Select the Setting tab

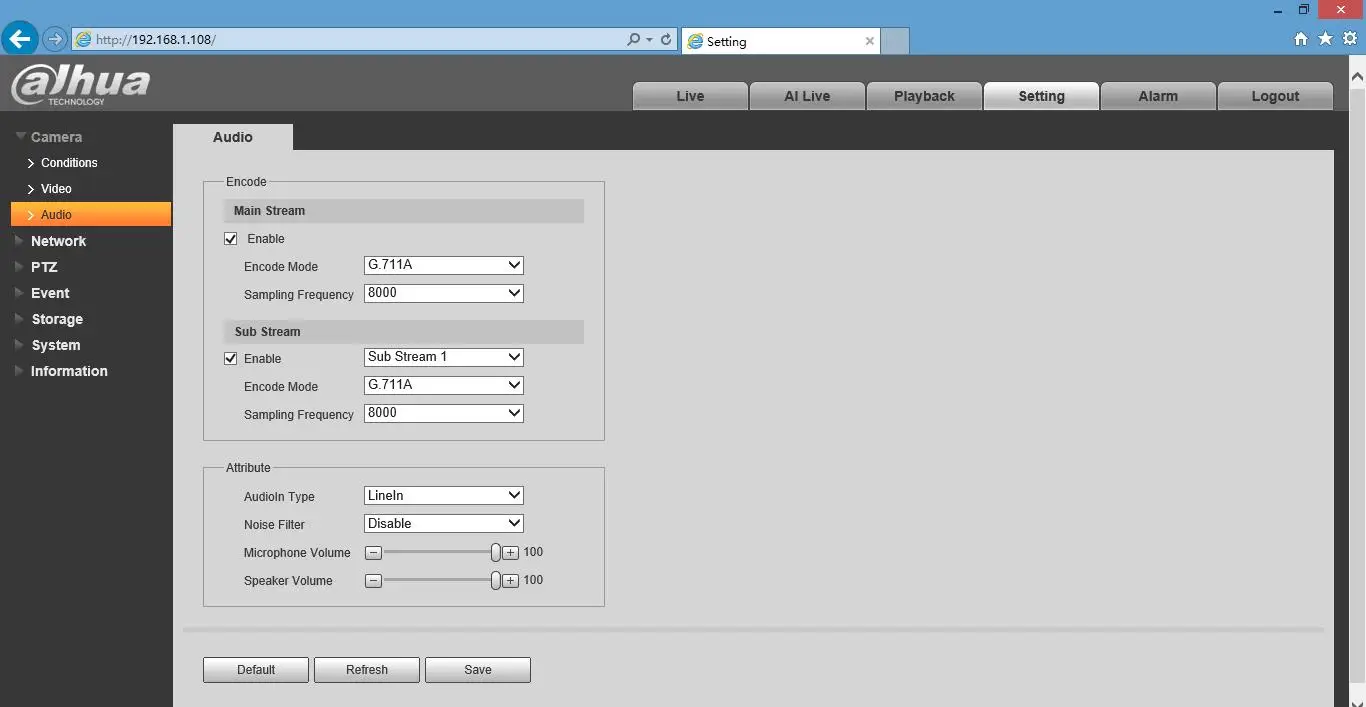[1041, 96]
